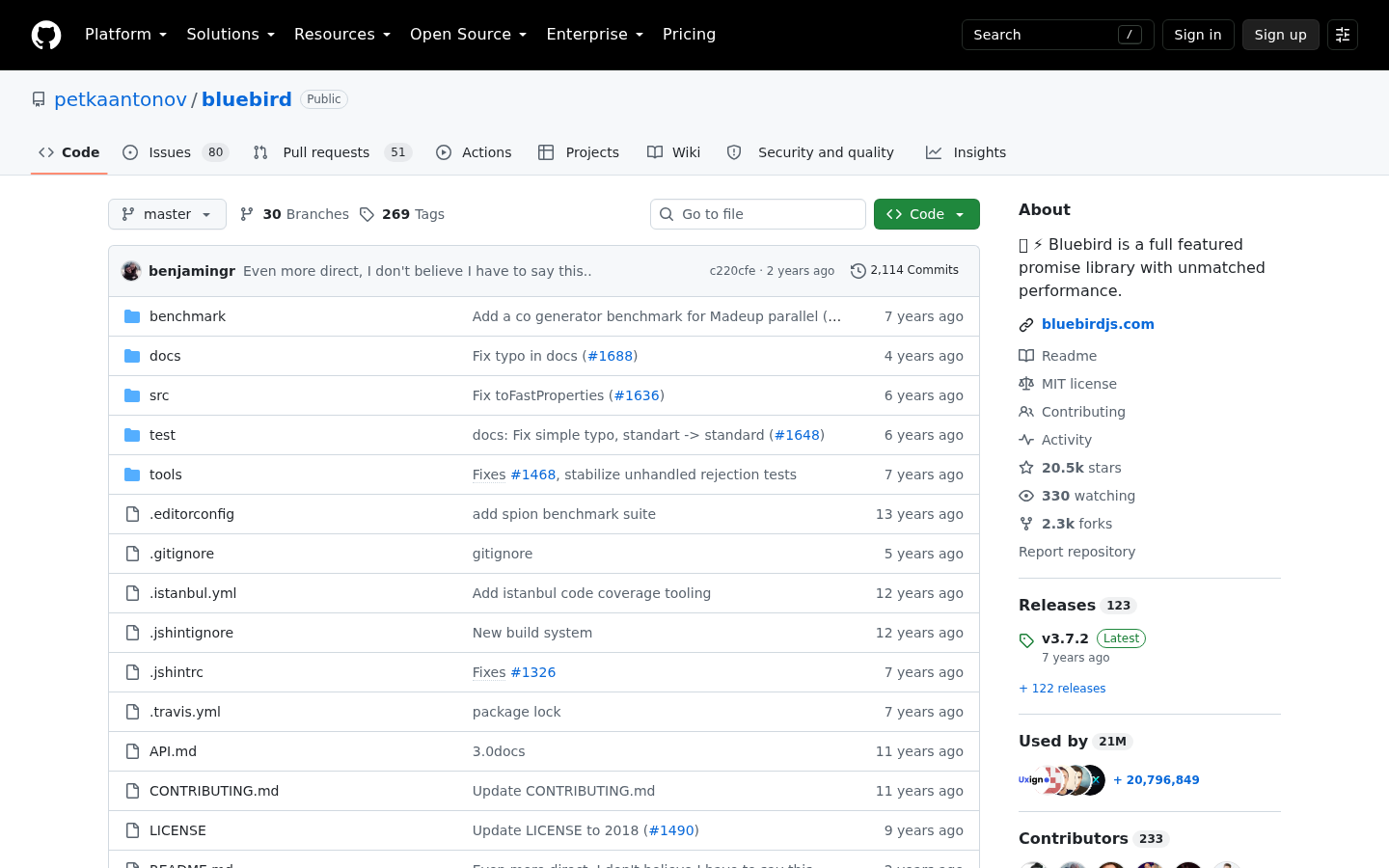Viewport: 1389px width, 868px height.
Task: Click the benjamingr avatar image
Action: [x=131, y=271]
